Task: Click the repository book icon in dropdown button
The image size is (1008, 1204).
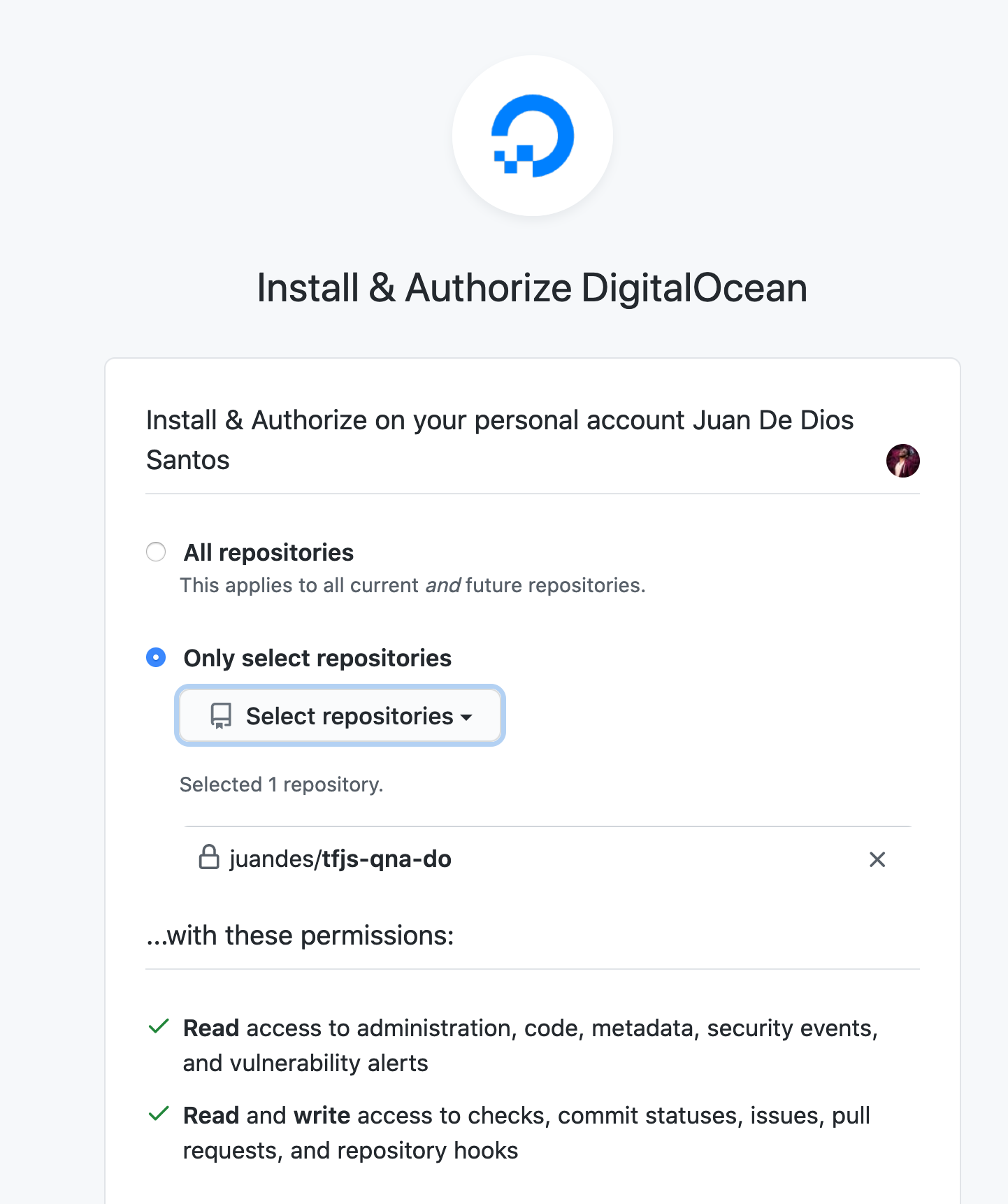Action: [x=221, y=716]
